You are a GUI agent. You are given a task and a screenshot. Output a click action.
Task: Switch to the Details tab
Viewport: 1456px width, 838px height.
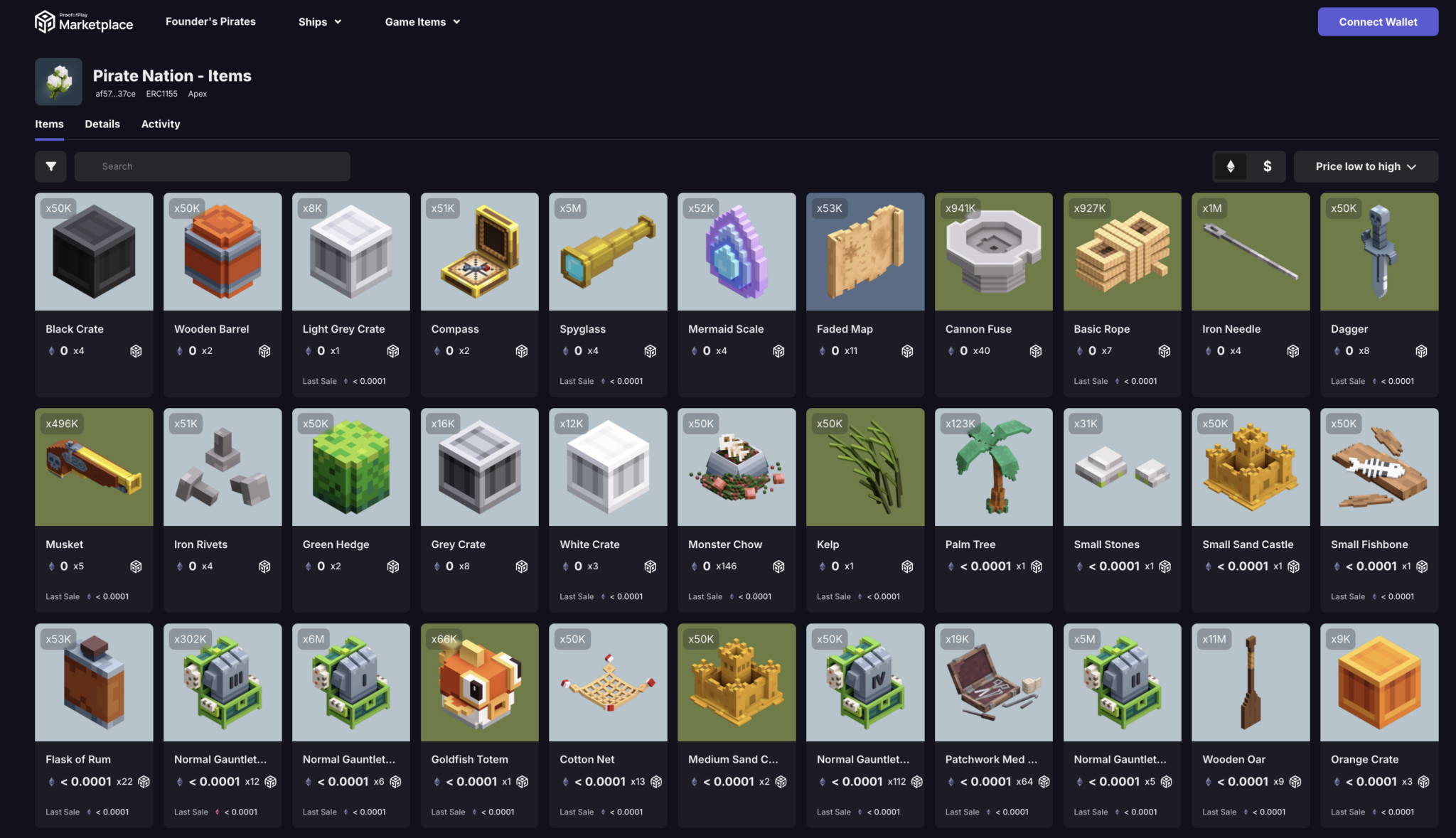(102, 124)
